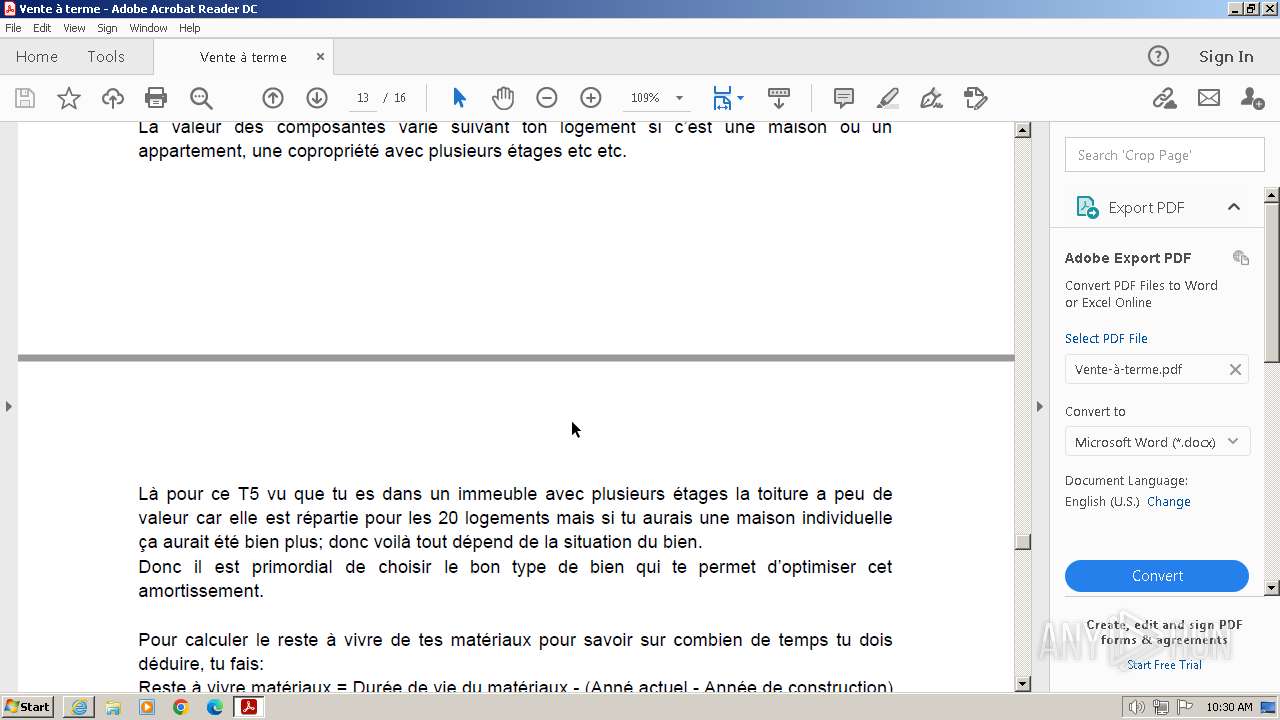Click the document vertical scrollbar thumb
Viewport: 1280px width, 720px height.
pyautogui.click(x=1022, y=542)
